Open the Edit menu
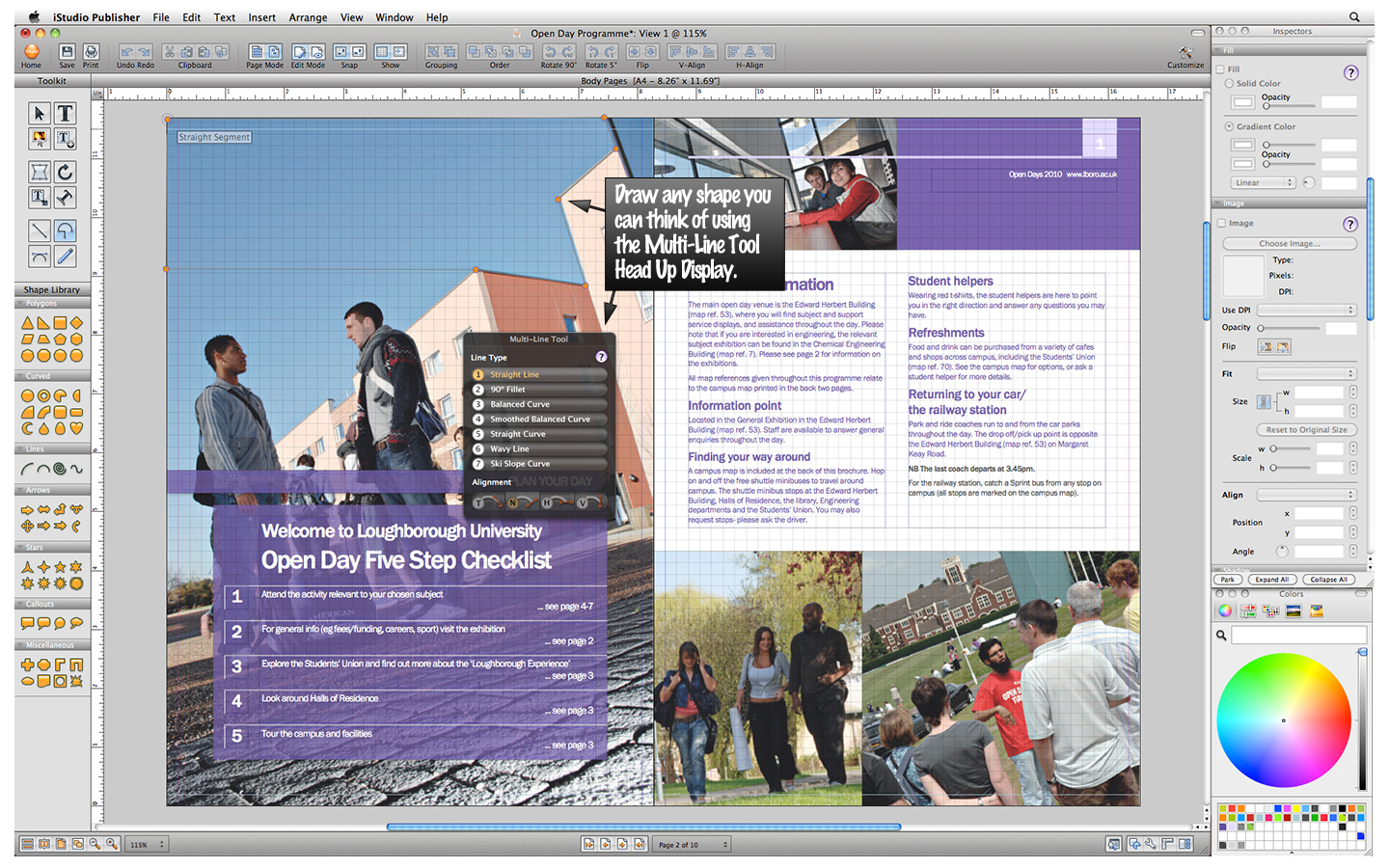This screenshot has width=1389, height=868. 192,17
